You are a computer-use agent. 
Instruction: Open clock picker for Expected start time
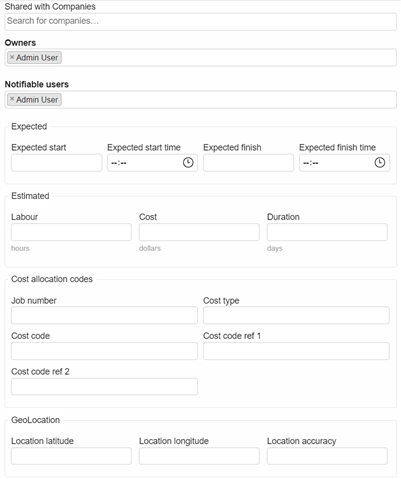coord(188,163)
